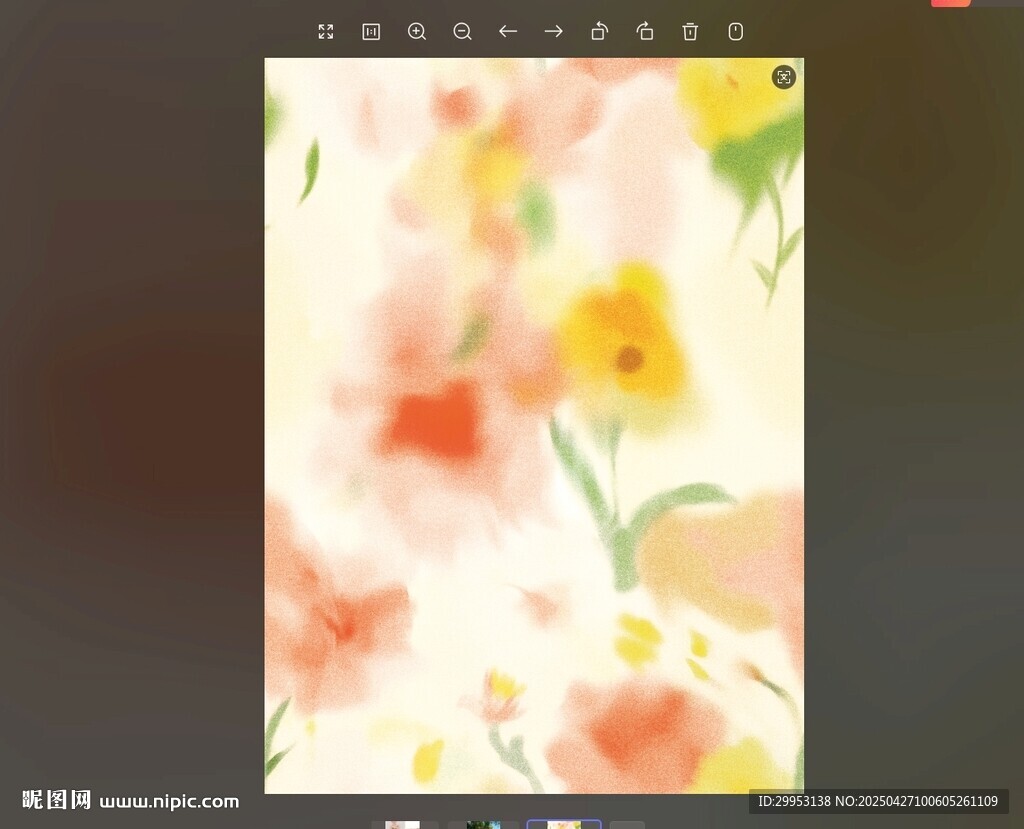Viewport: 1024px width, 829px height.
Task: Select the pink floral thumbnail in filmstrip
Action: pos(403,823)
